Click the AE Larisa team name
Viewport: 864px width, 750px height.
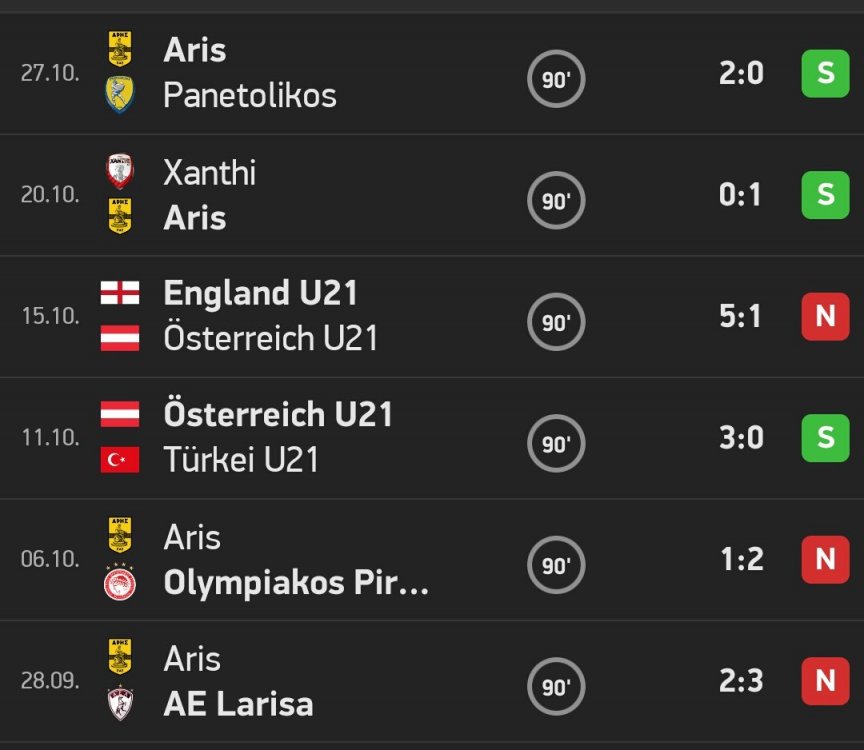coord(238,704)
